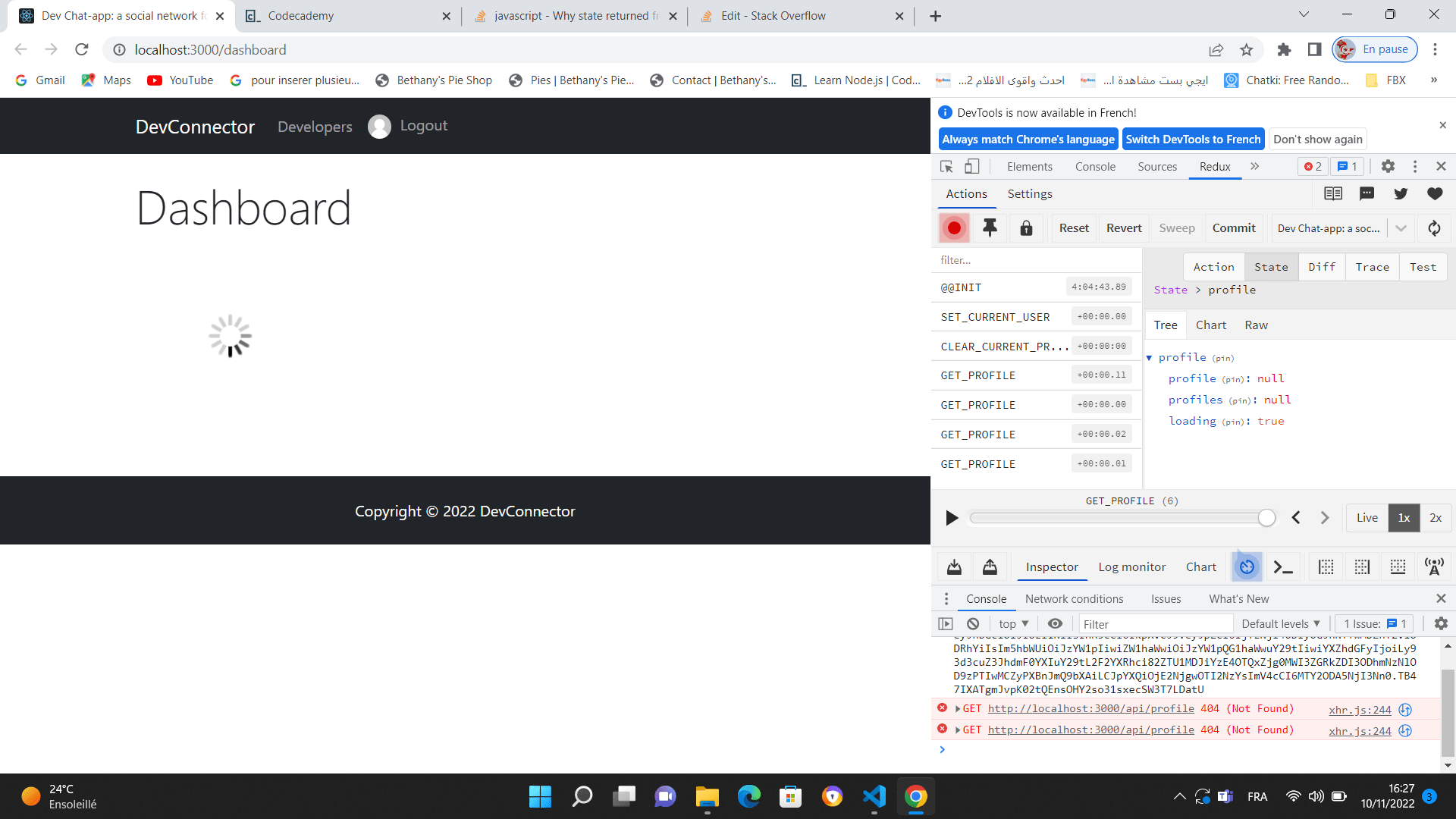Toggle Redux action recording with the record icon

[x=954, y=227]
